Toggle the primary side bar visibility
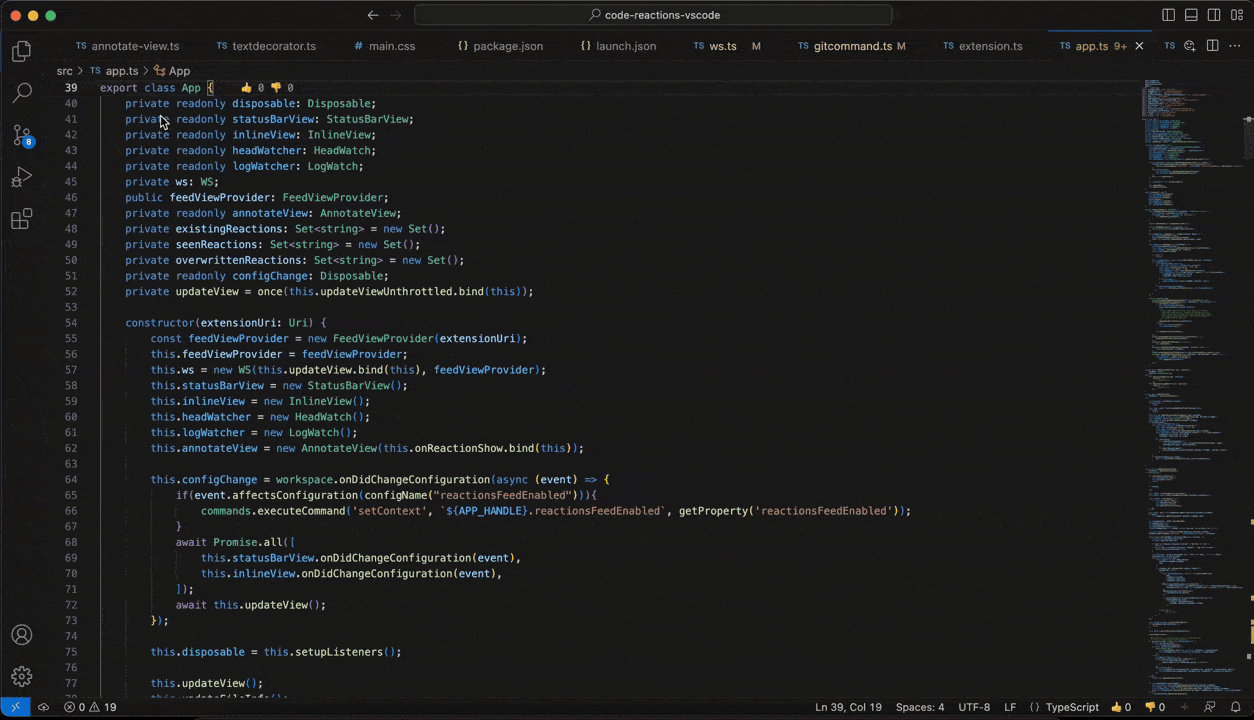Image resolution: width=1254 pixels, height=720 pixels. (1168, 15)
